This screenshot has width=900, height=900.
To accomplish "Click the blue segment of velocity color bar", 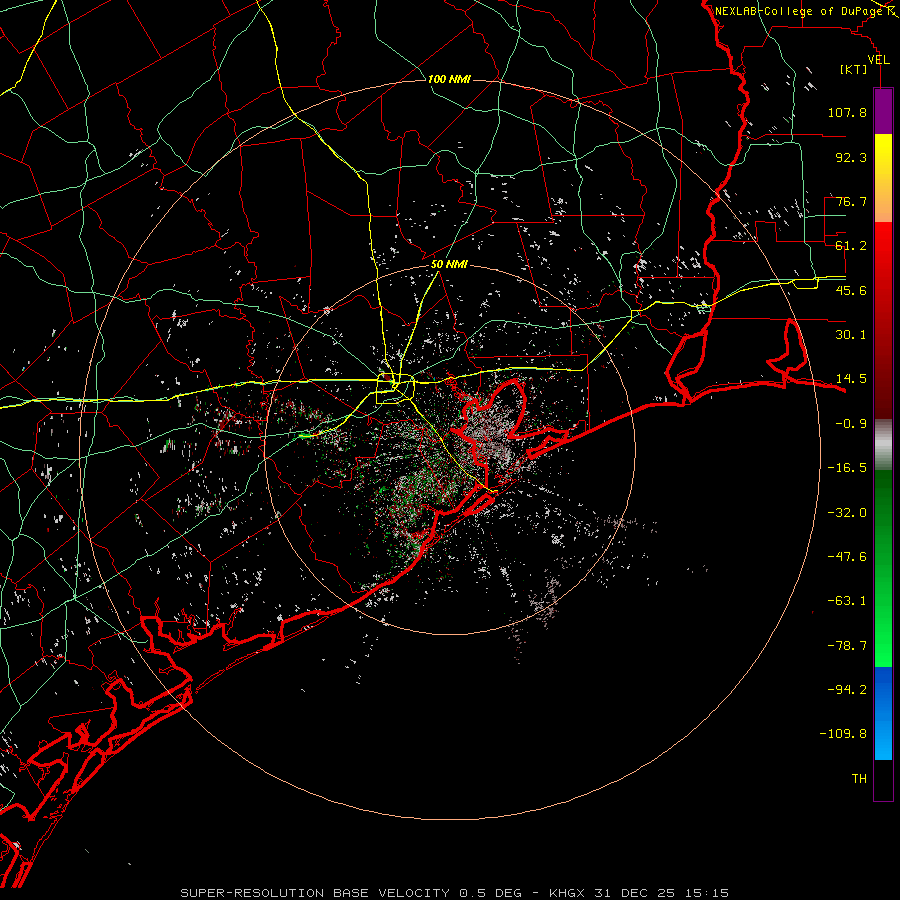I will pyautogui.click(x=883, y=713).
